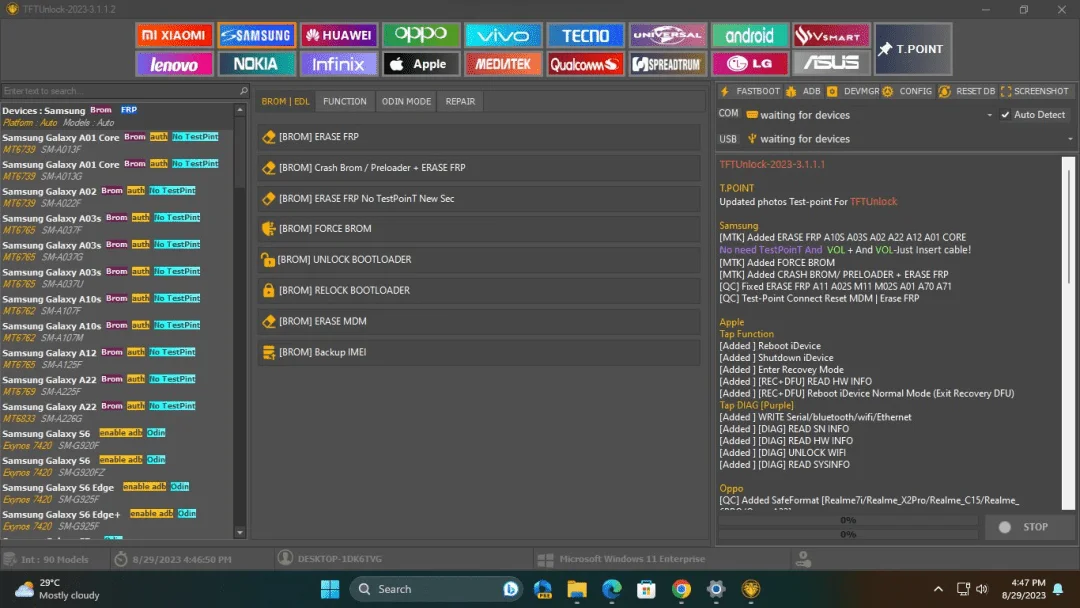
Task: Expand the COM port dropdown
Action: (x=989, y=115)
